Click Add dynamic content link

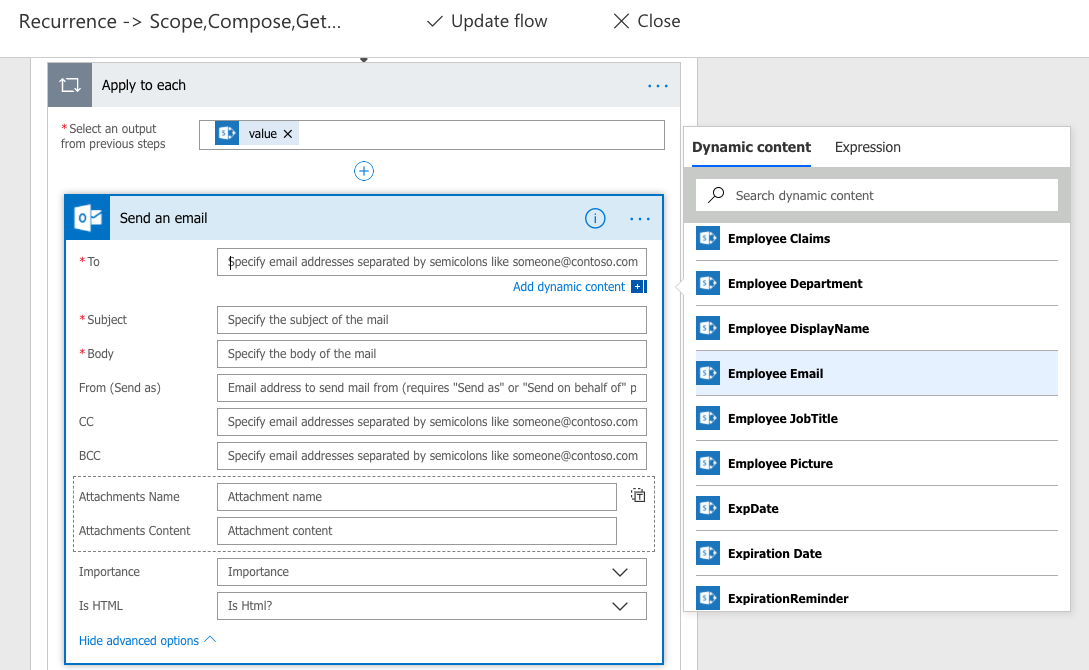[569, 287]
